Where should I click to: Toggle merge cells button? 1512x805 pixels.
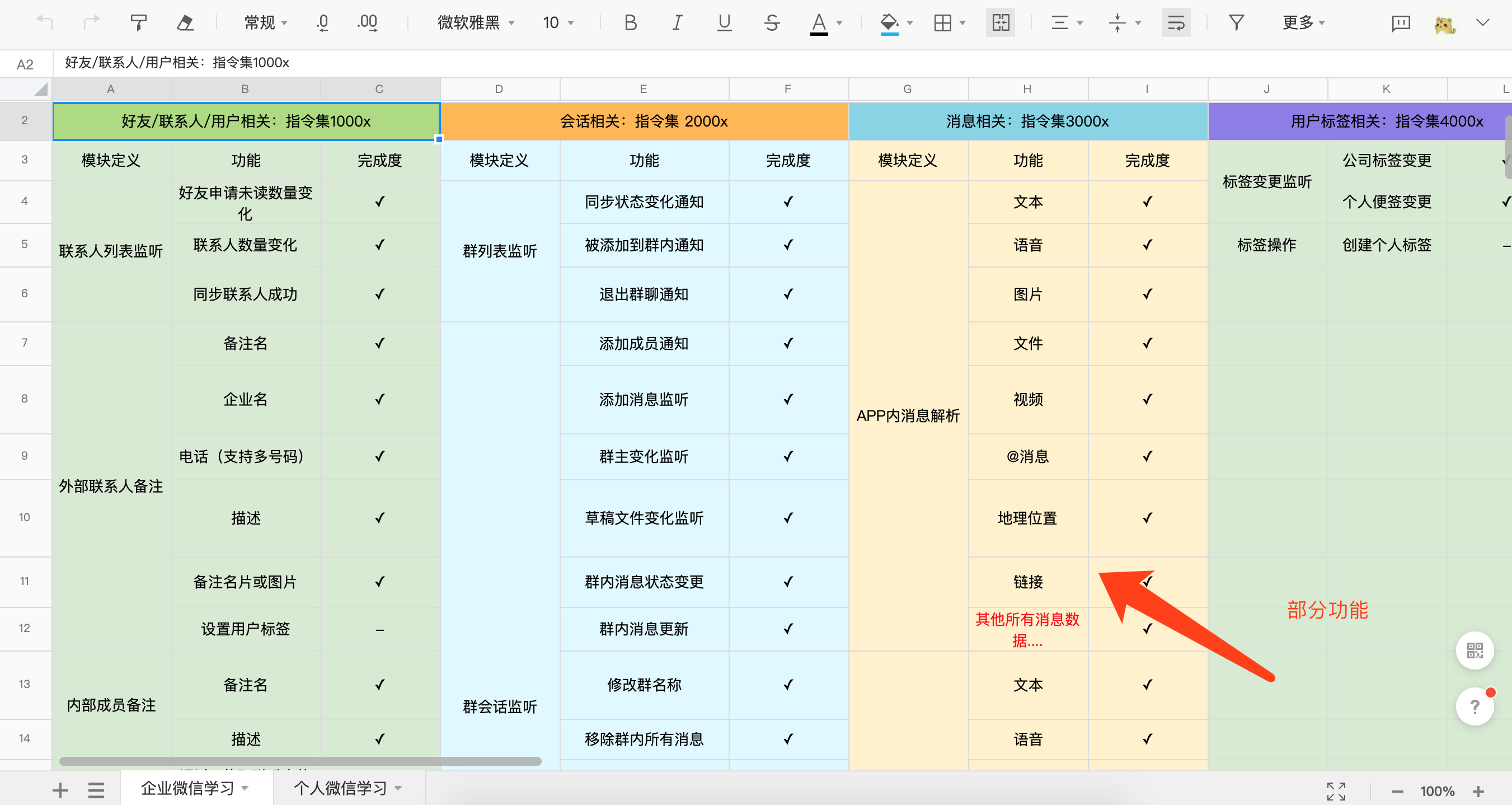1001,23
